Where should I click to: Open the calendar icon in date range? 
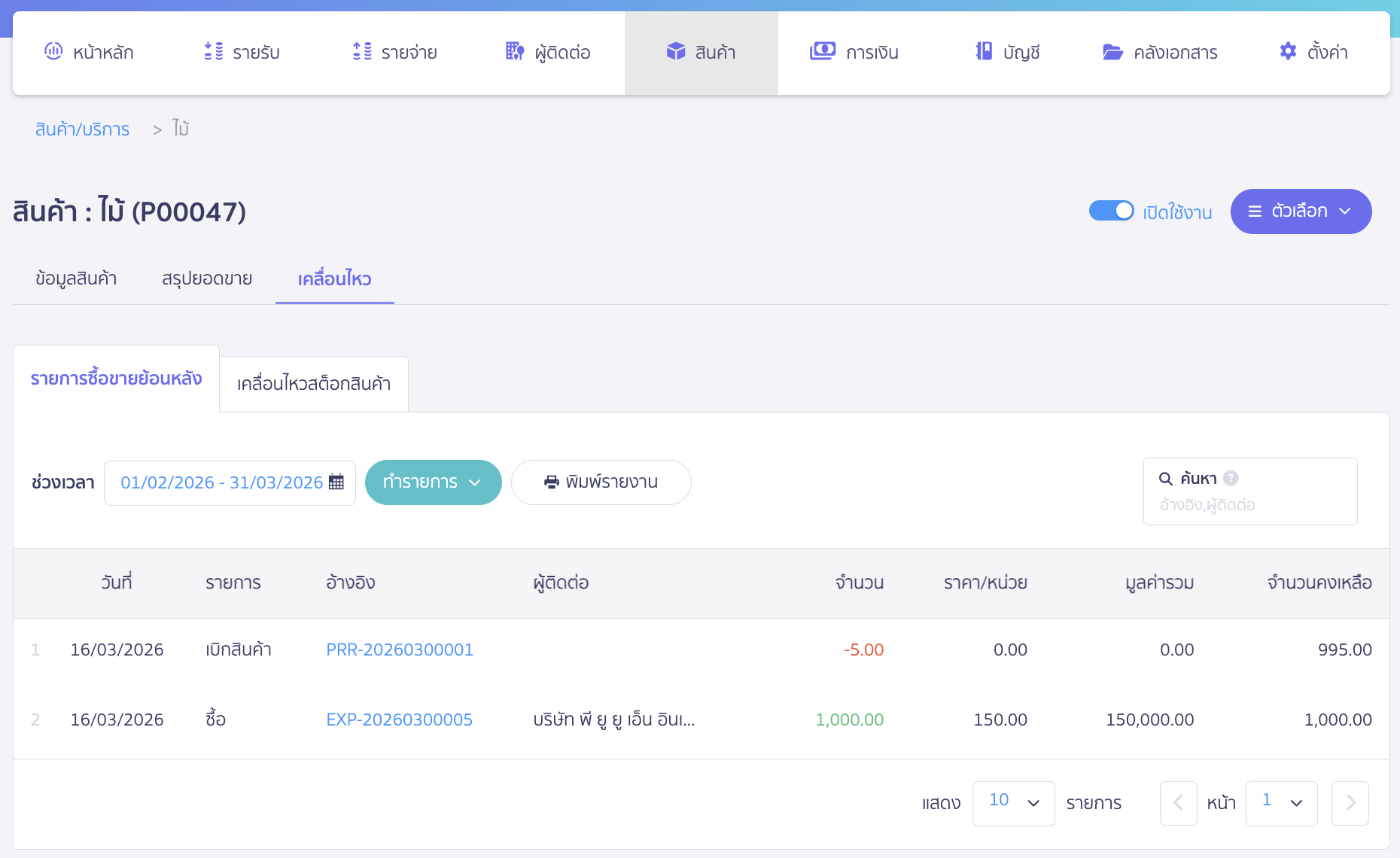pos(336,482)
